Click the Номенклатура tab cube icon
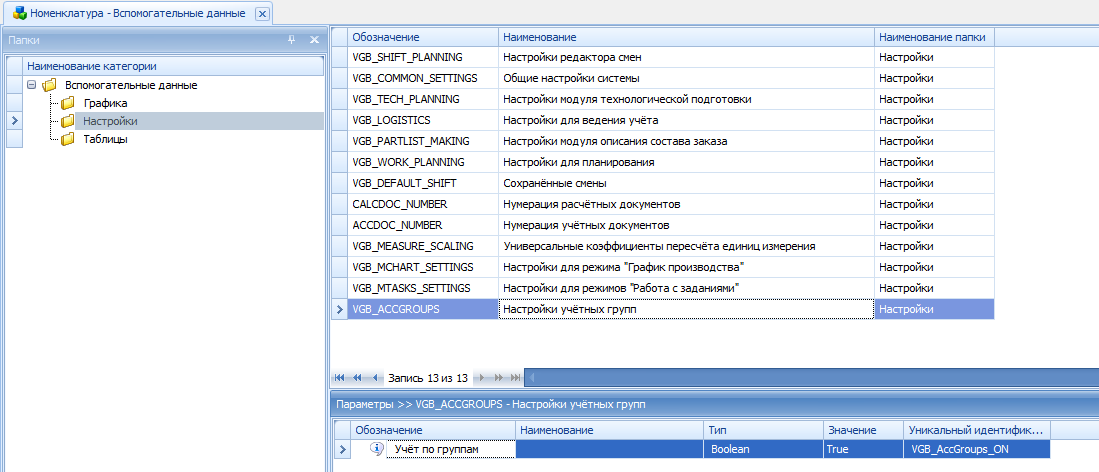This screenshot has height=472, width=1099. pyautogui.click(x=20, y=14)
